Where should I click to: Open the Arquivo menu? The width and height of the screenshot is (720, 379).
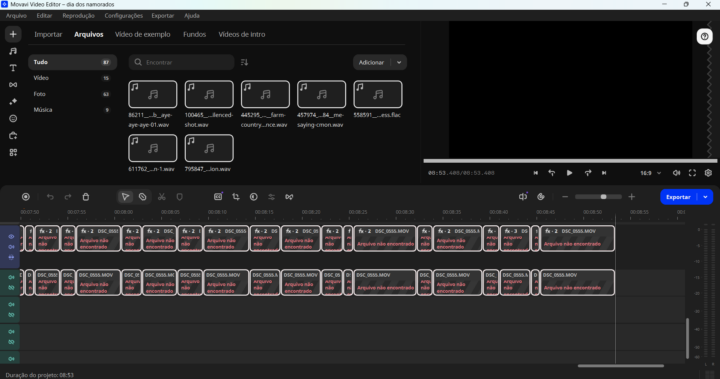point(16,16)
